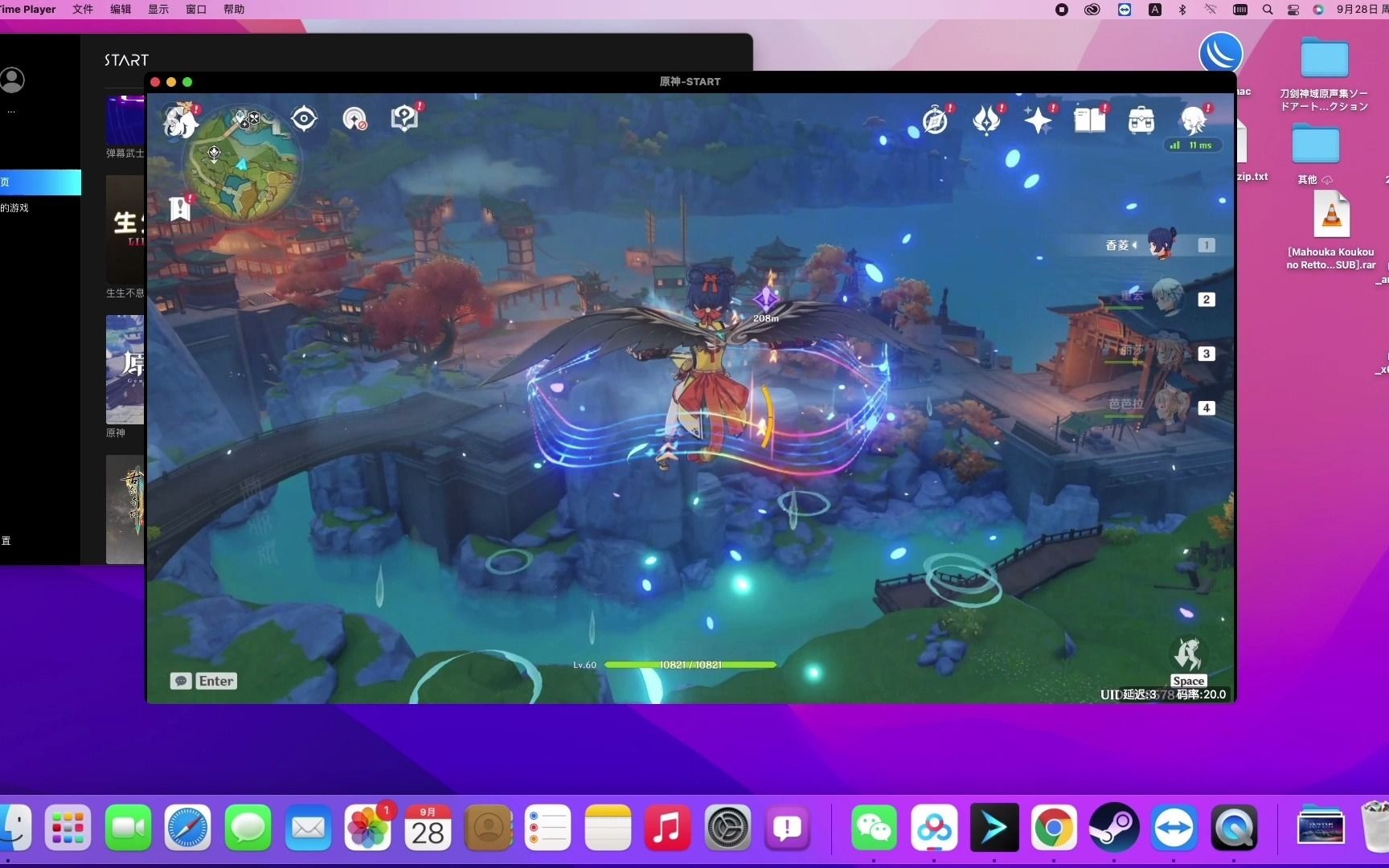This screenshot has width=1389, height=868.
Task: Click the stop recording menu bar icon
Action: [x=1062, y=10]
